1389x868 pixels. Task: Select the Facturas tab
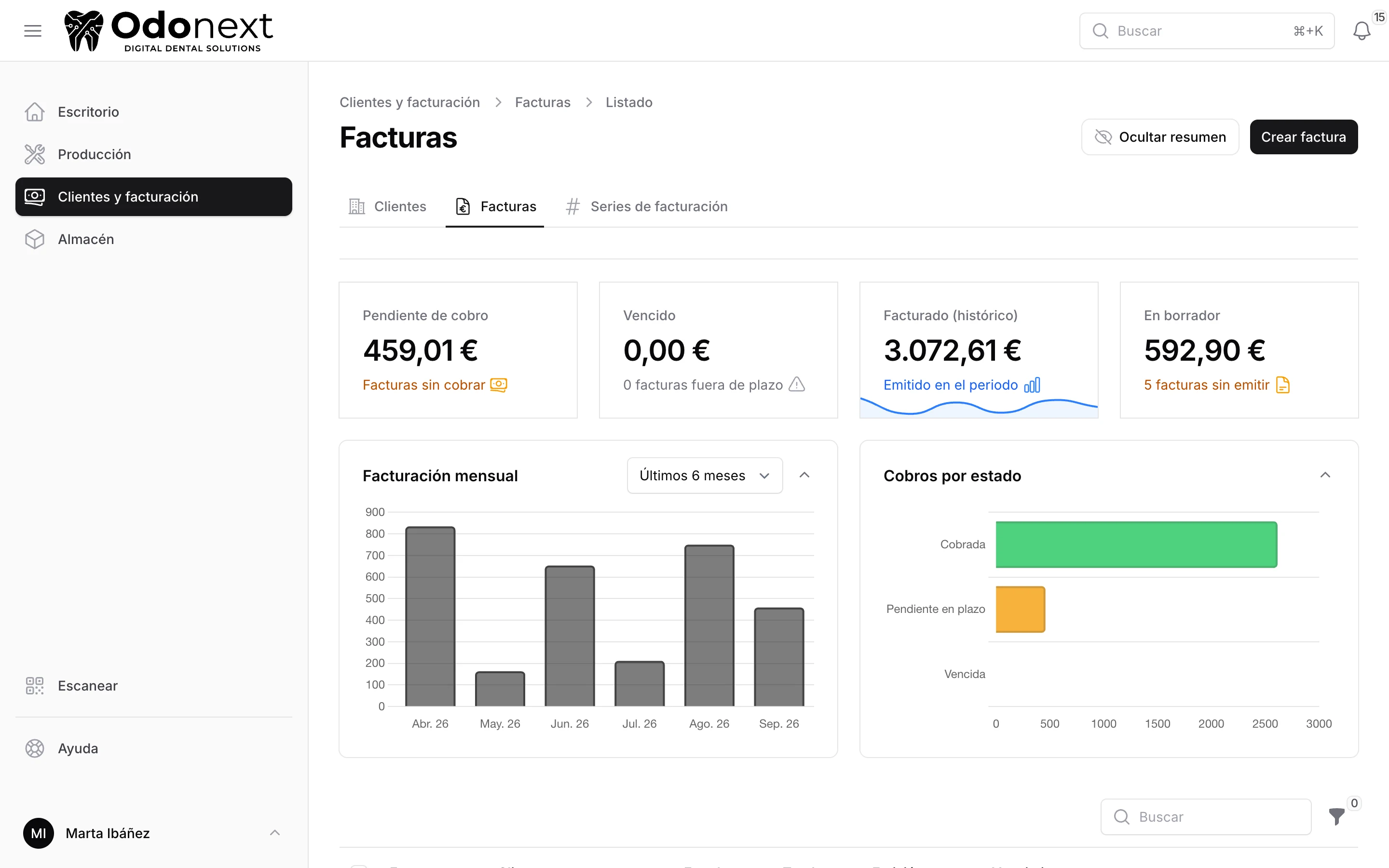click(x=495, y=207)
